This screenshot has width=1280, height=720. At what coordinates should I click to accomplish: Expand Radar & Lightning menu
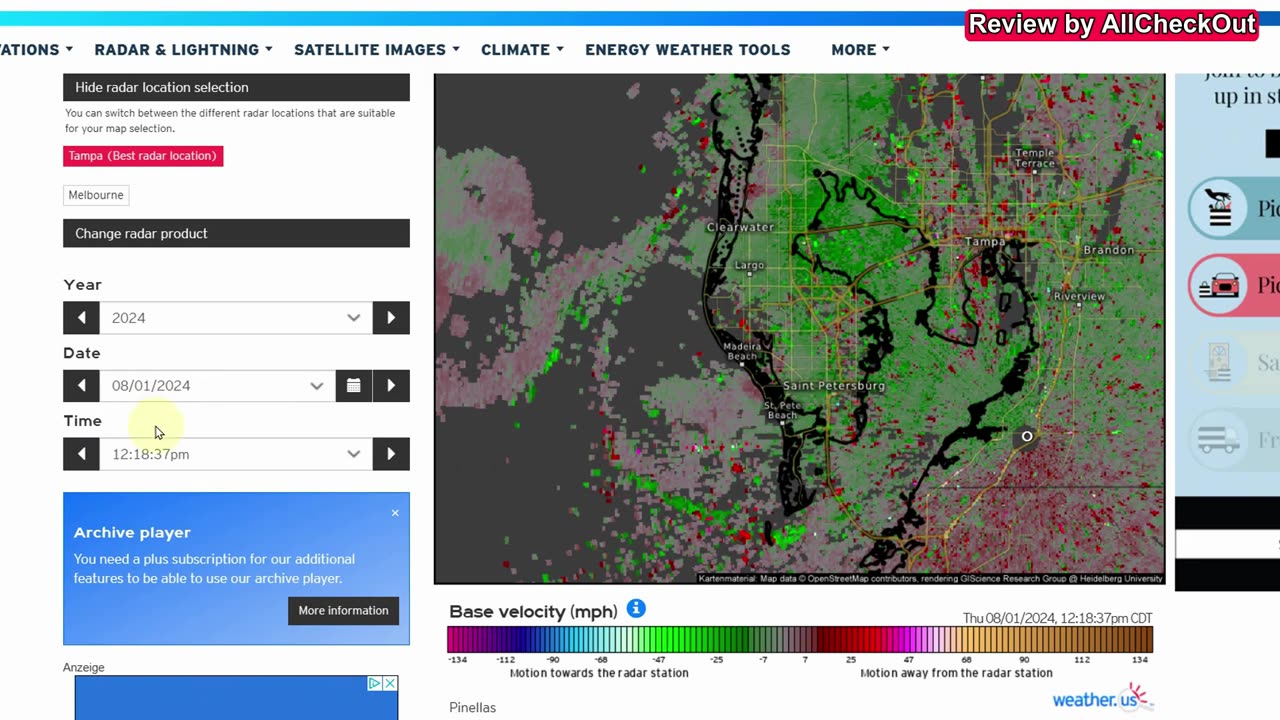click(x=184, y=50)
